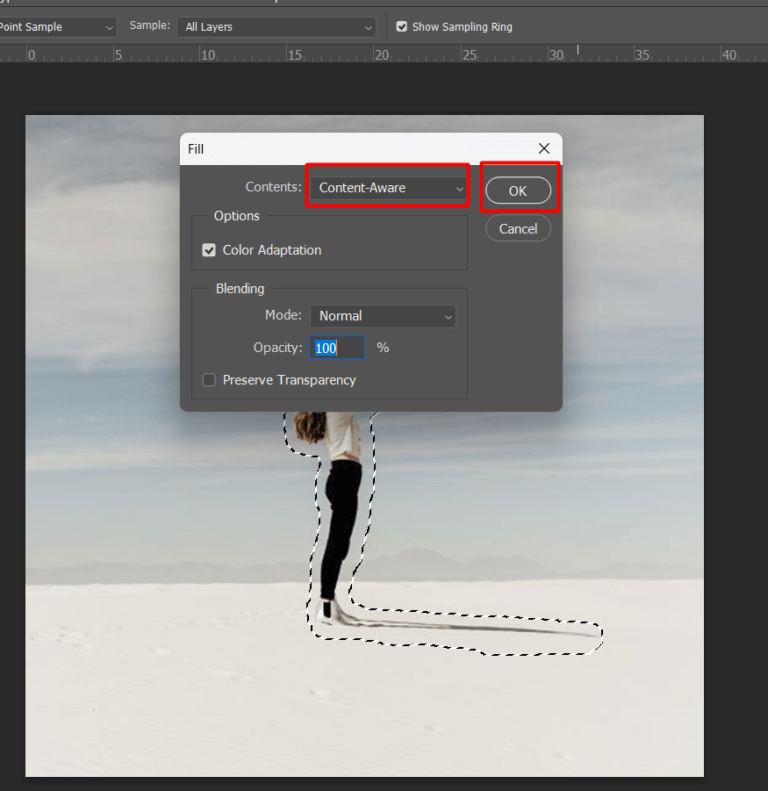Open the Sample dropdown showing All Layers
Image resolution: width=768 pixels, height=791 pixels.
[x=277, y=27]
